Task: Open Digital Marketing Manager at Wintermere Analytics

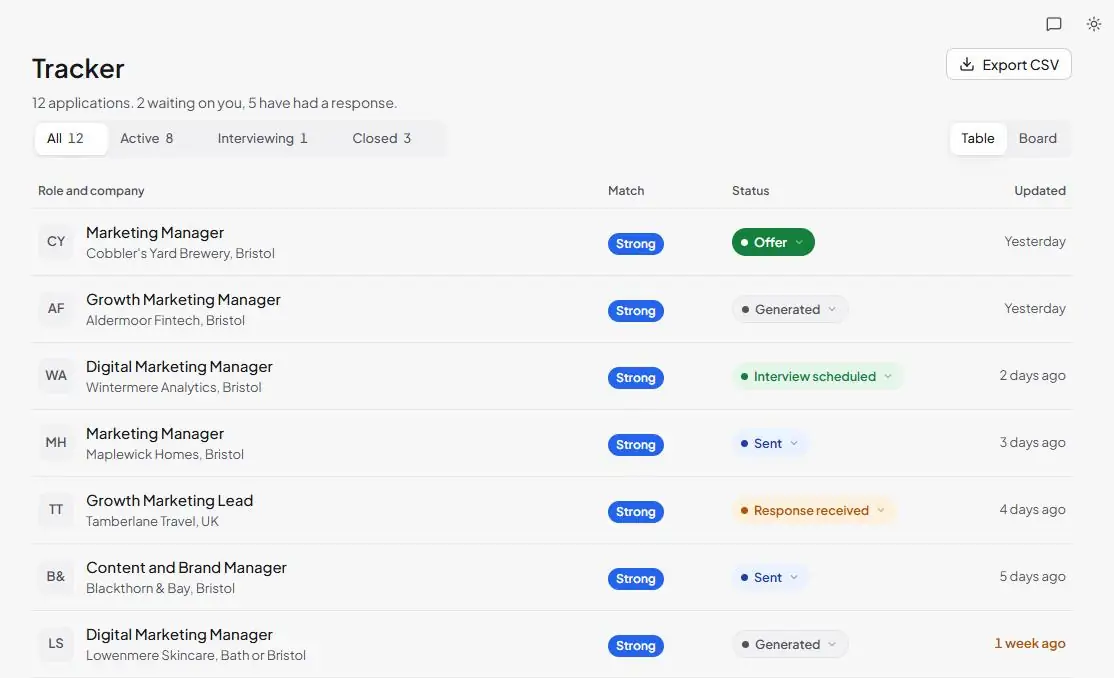Action: 179,367
